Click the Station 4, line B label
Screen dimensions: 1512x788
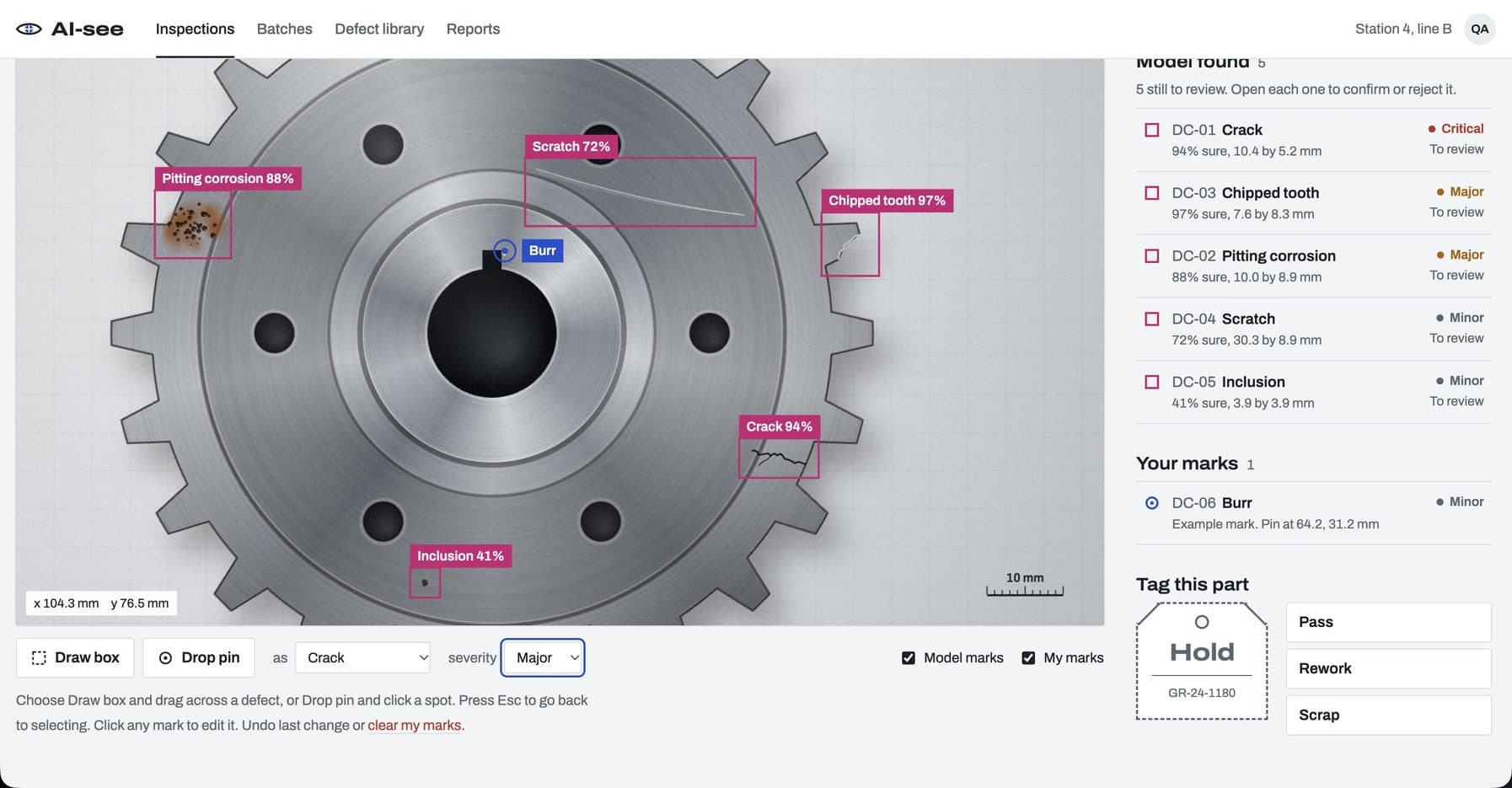[x=1403, y=29]
